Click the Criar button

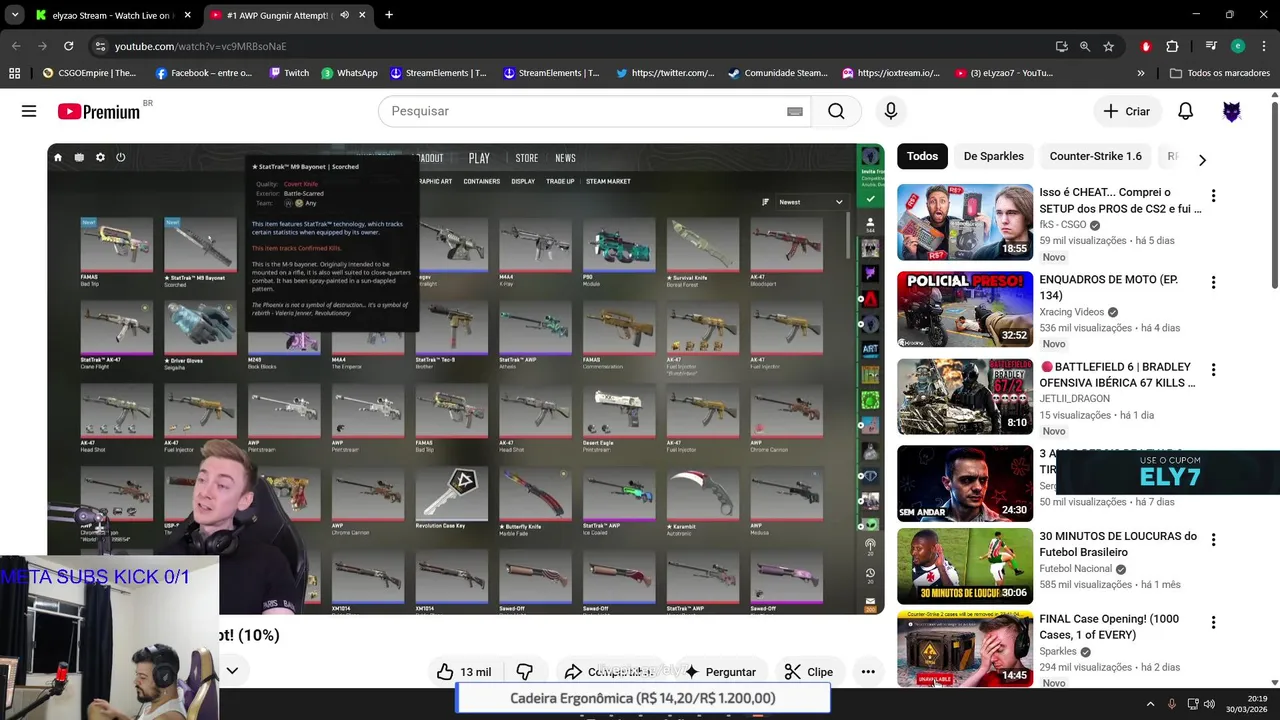tap(1127, 111)
